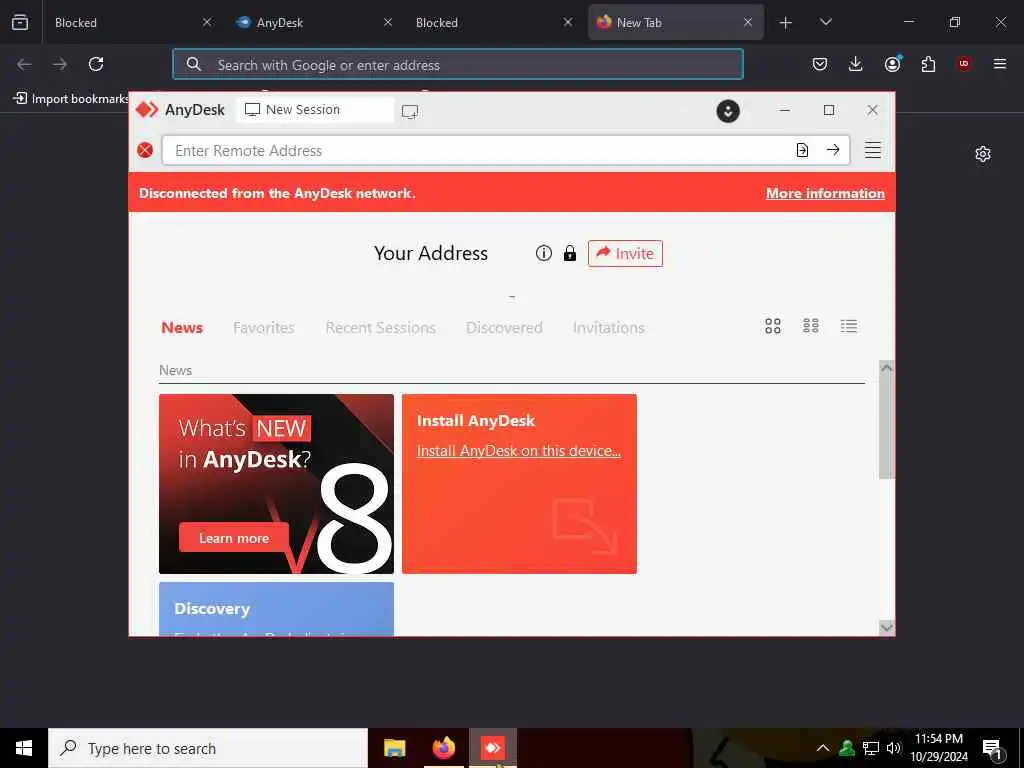This screenshot has height=768, width=1024.
Task: Click the scroll up arrow in news list
Action: (x=886, y=368)
